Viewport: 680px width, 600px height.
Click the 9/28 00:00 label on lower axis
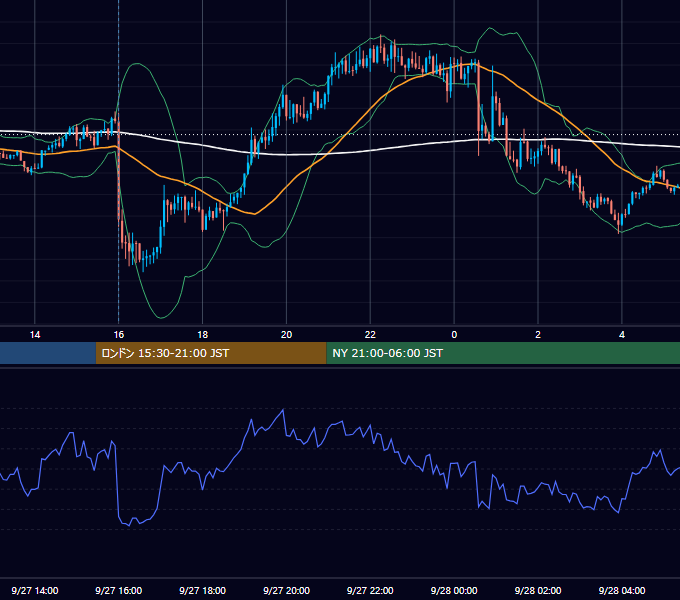[x=454, y=590]
